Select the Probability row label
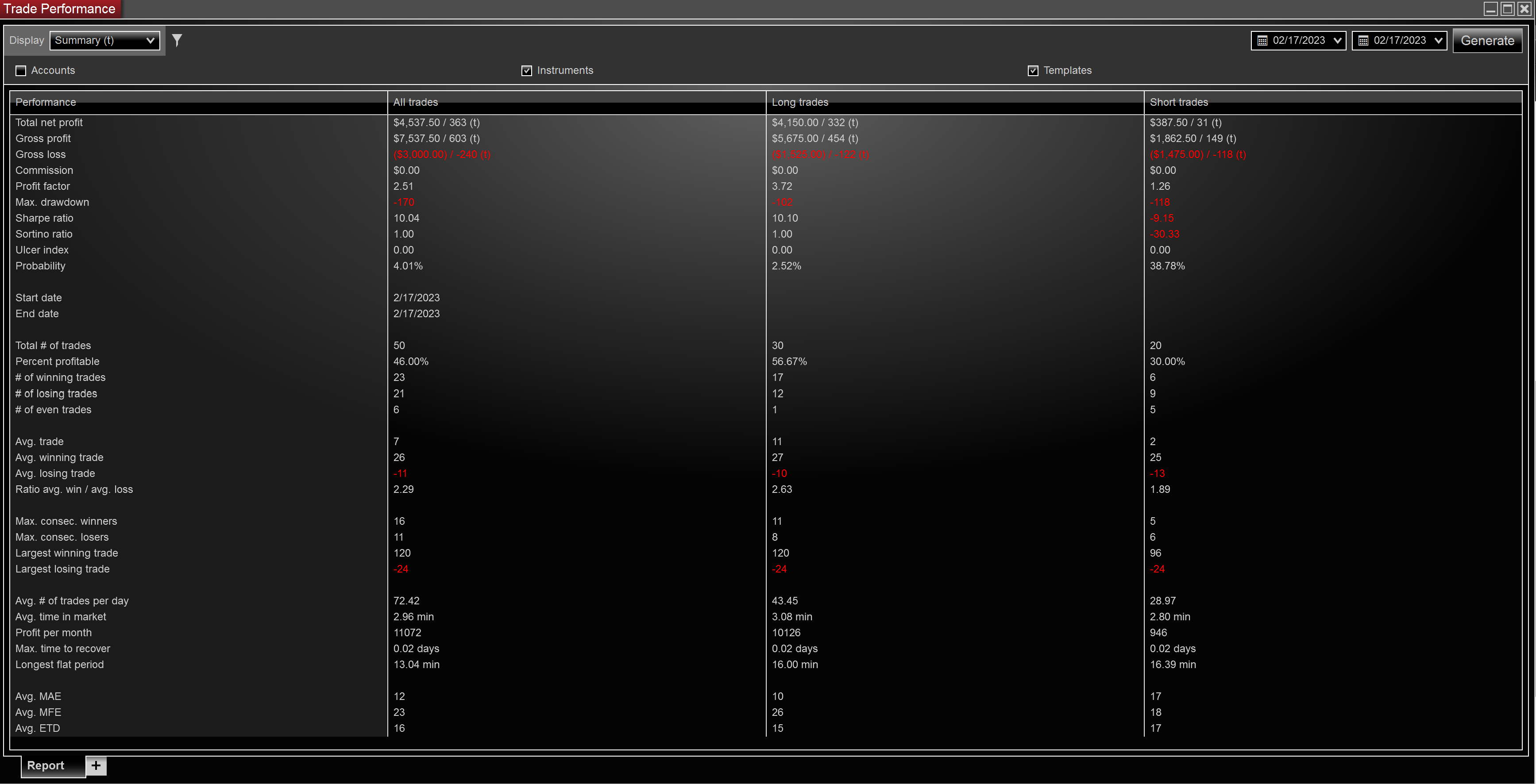1536x784 pixels. pos(41,266)
